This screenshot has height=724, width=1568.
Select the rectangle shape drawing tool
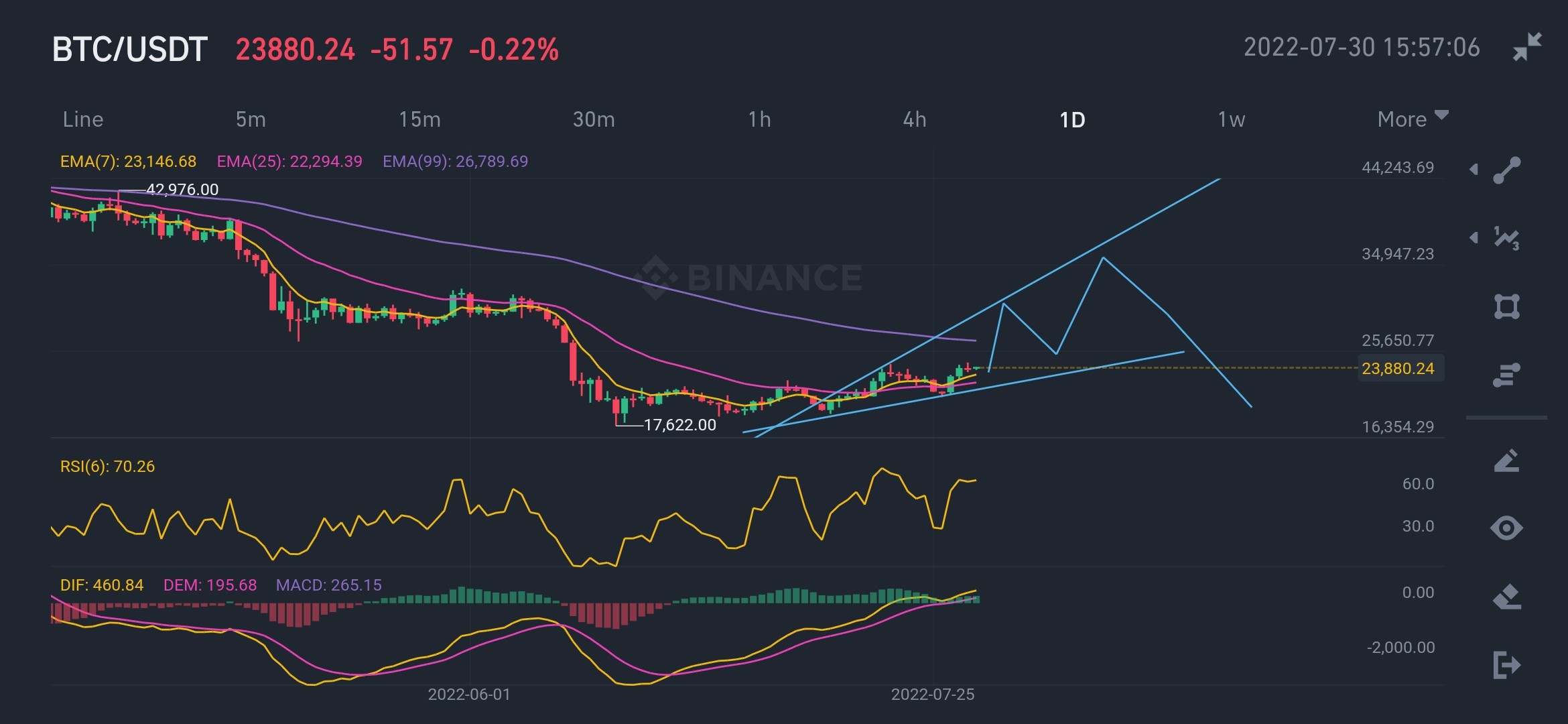(x=1506, y=306)
